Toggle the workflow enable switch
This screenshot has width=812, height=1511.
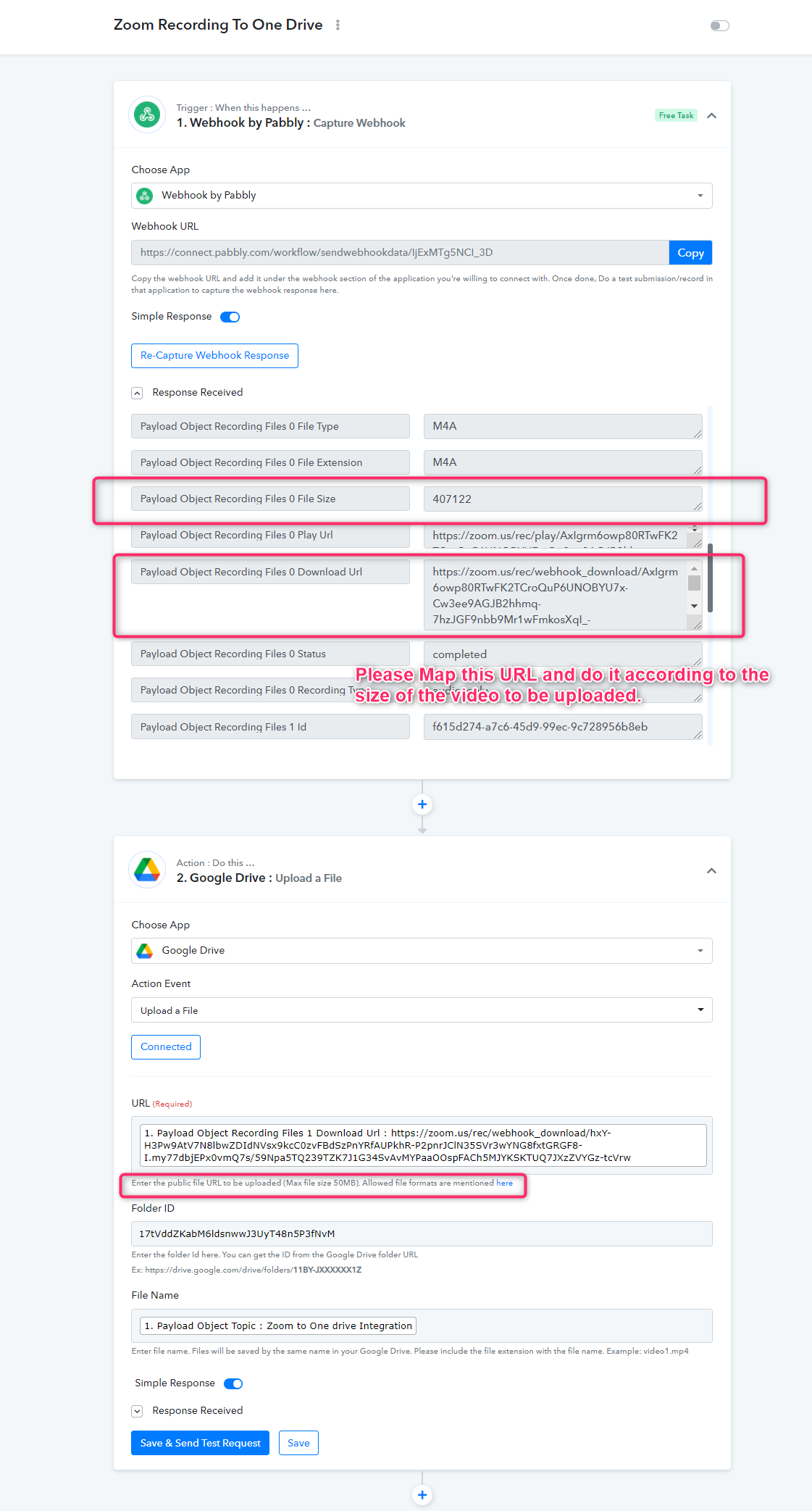(x=719, y=26)
